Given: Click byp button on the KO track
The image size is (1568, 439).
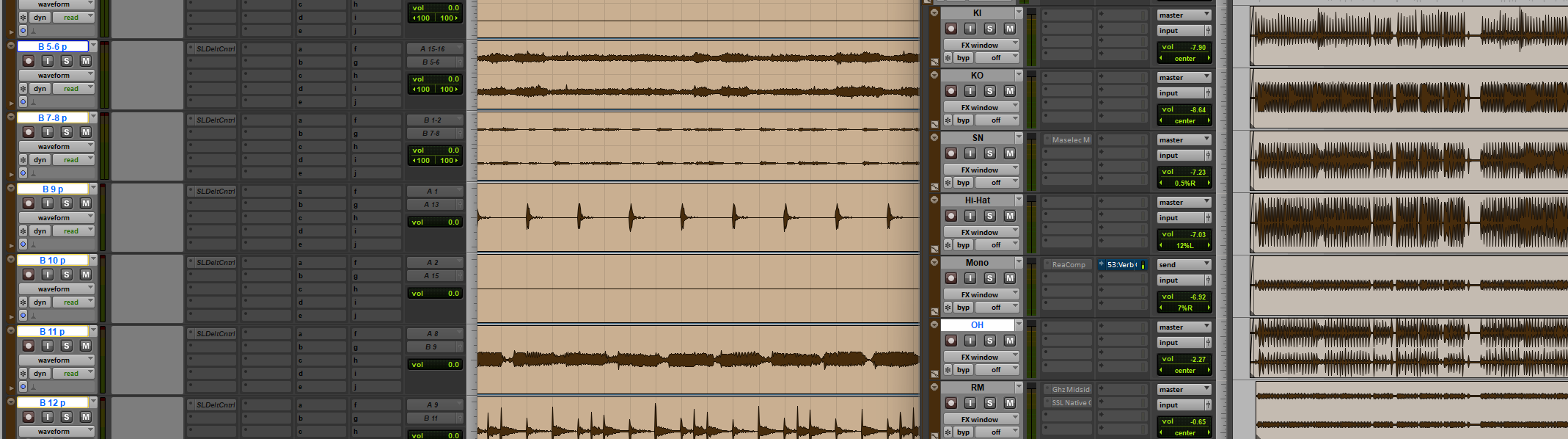Looking at the screenshot, I should point(963,120).
